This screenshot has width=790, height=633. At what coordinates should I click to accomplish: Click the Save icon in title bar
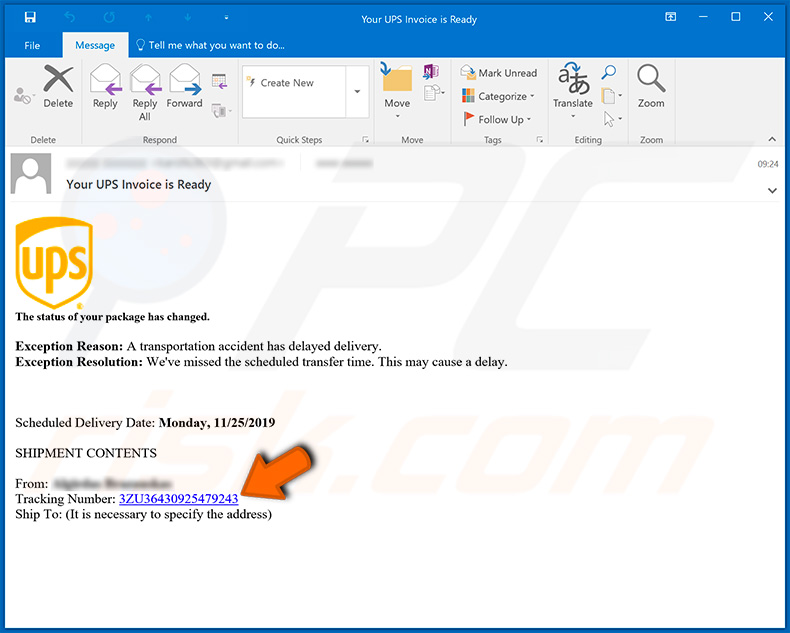click(30, 18)
